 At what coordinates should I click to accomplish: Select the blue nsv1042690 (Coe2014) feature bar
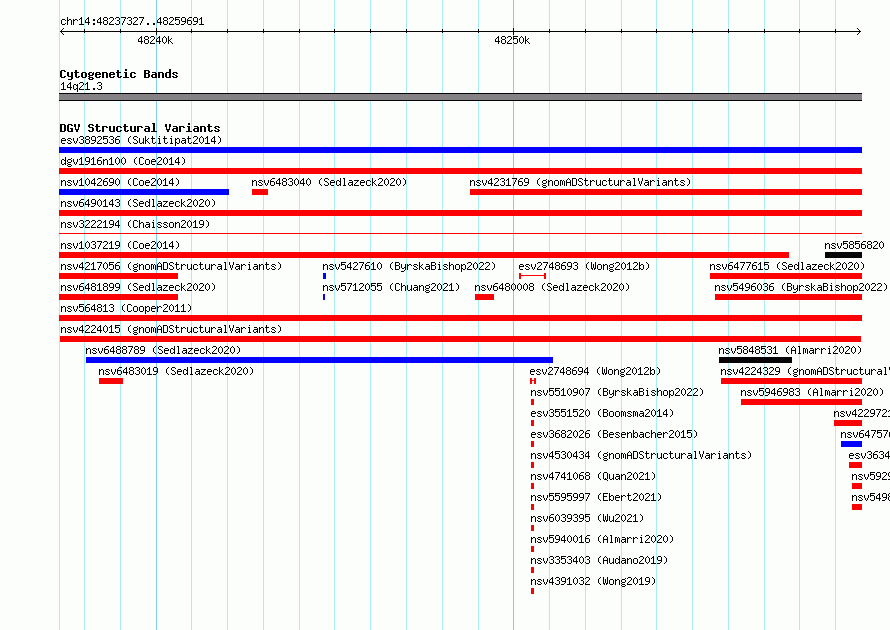pos(144,192)
